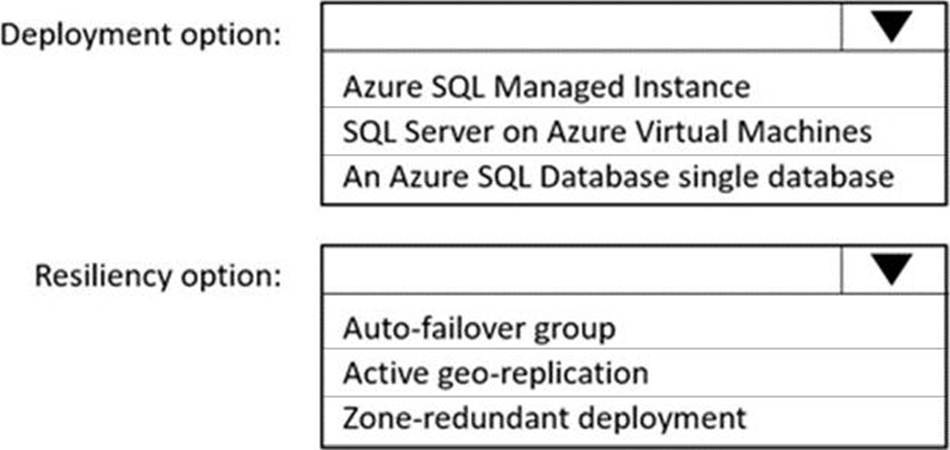Open the Resiliency option combo box field
The width and height of the screenshot is (950, 450).
[x=582, y=271]
